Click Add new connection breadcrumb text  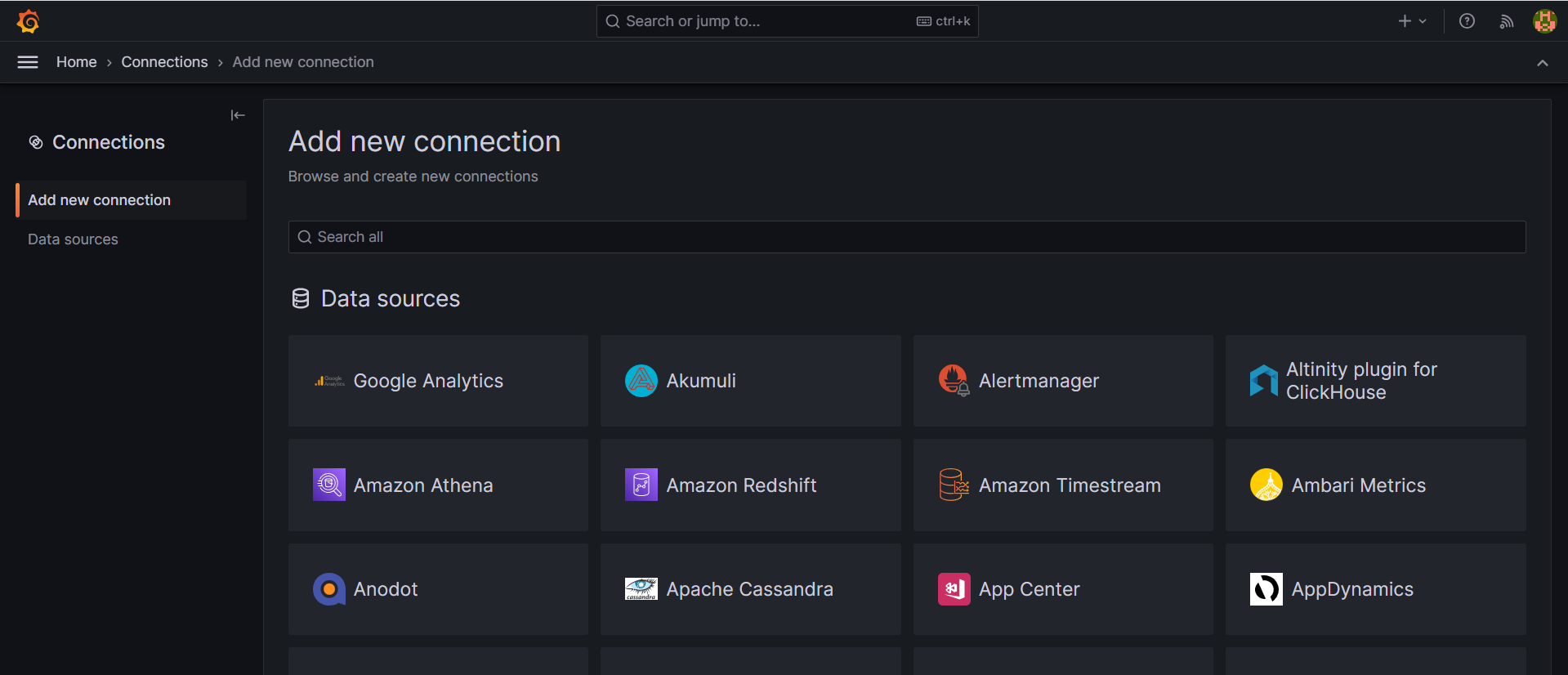303,62
